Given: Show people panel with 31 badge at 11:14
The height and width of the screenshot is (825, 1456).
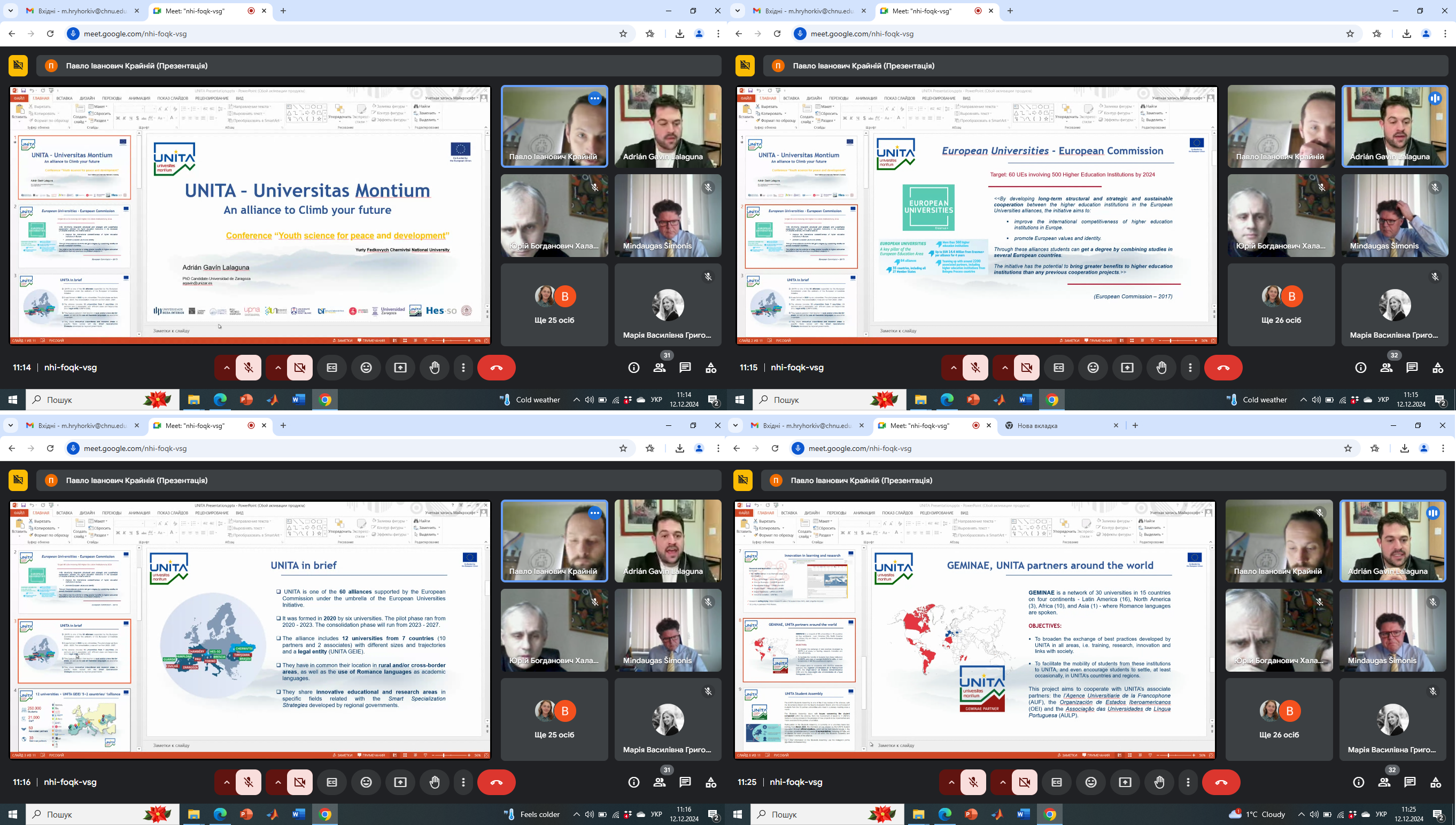Looking at the screenshot, I should 660,368.
